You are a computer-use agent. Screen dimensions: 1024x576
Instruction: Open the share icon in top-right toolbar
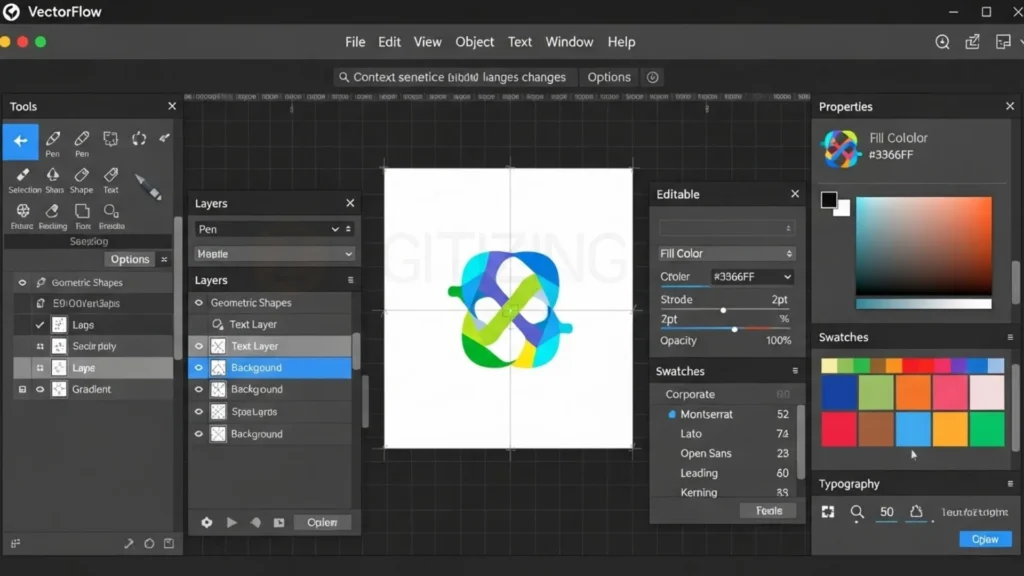(x=972, y=42)
